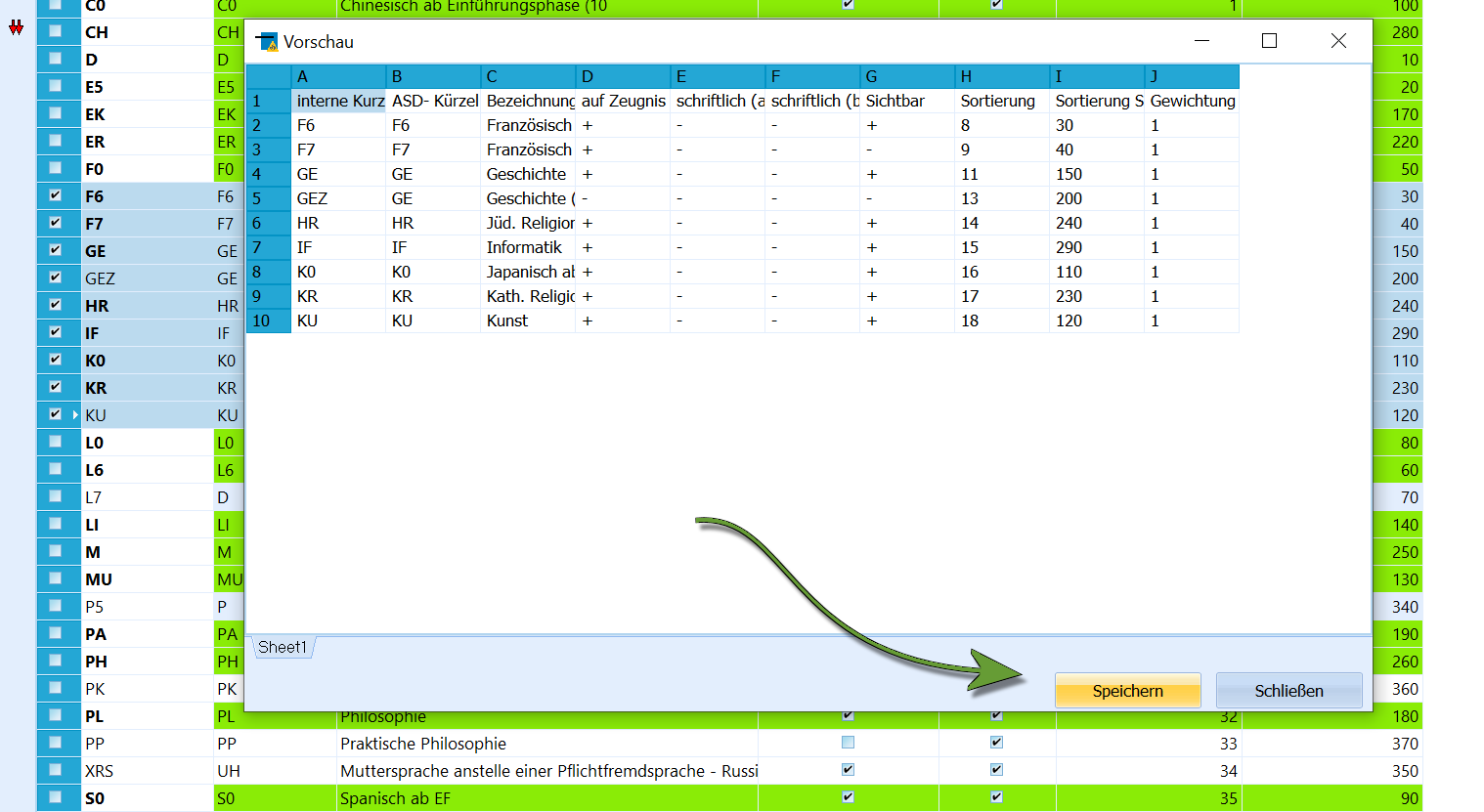1484x812 pixels.
Task: Close the Vorschau window with the X
Action: click(x=1338, y=41)
